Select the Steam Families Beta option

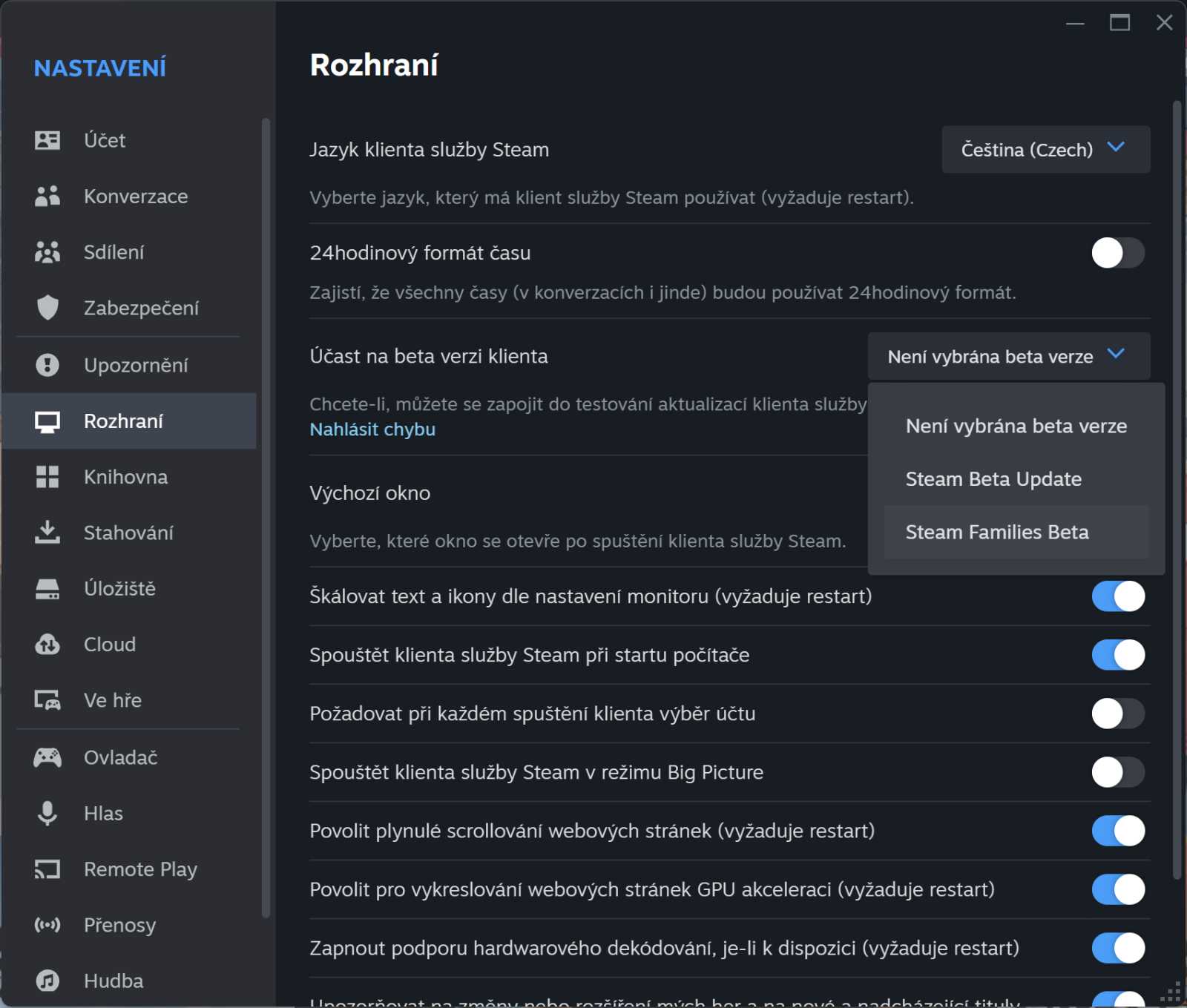click(x=1016, y=533)
